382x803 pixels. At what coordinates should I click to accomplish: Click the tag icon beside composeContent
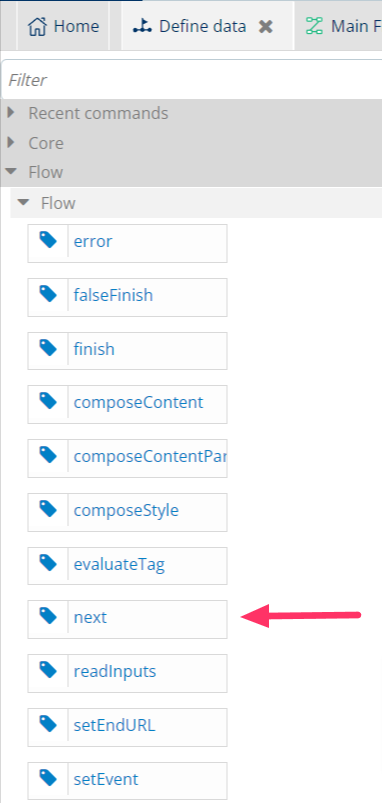48,401
